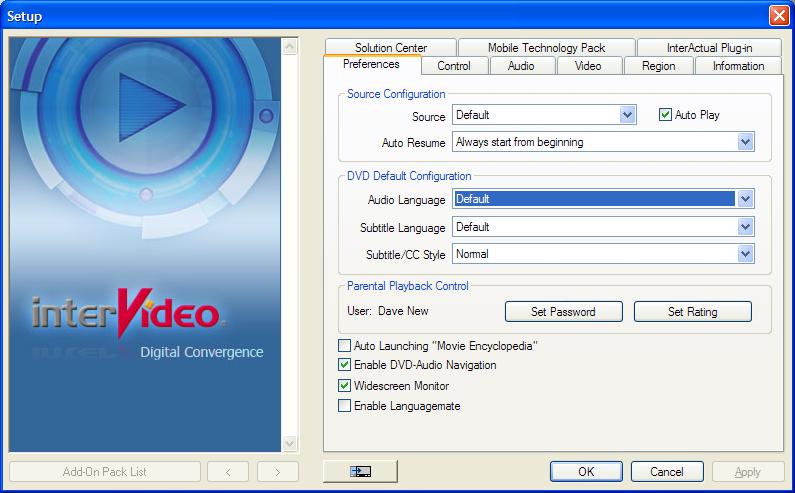Toggle the Widescreen Monitor checkbox
Screen dimensions: 795x493
tap(344, 385)
